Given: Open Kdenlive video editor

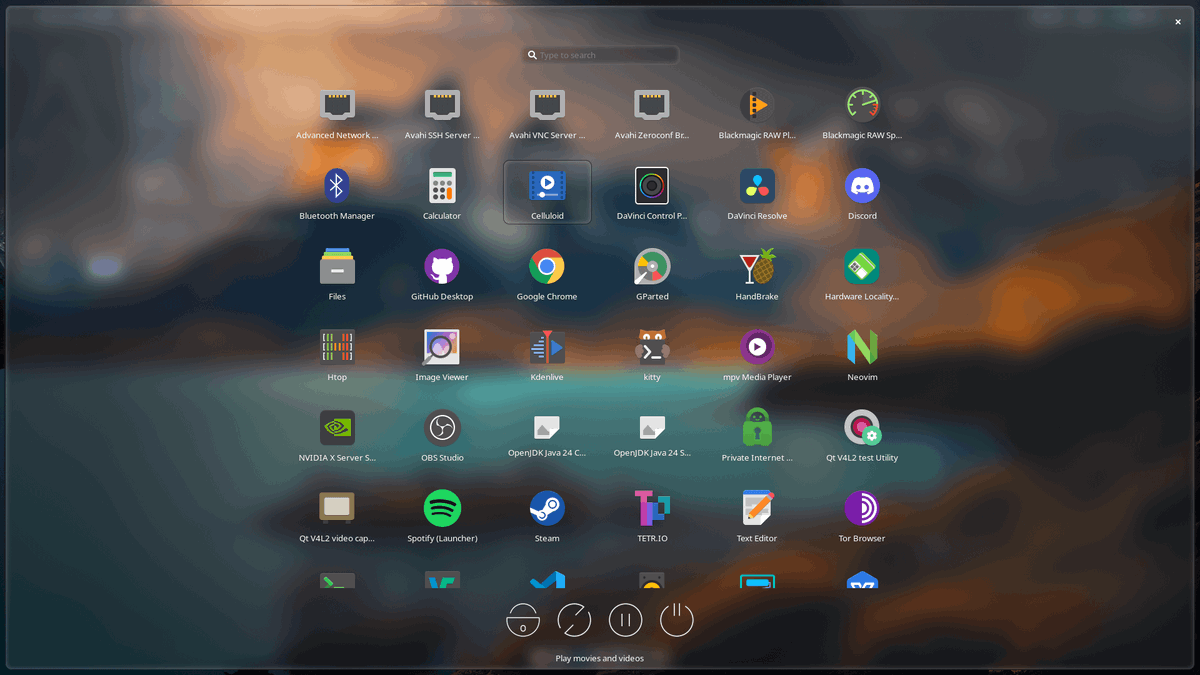Looking at the screenshot, I should click(x=547, y=355).
